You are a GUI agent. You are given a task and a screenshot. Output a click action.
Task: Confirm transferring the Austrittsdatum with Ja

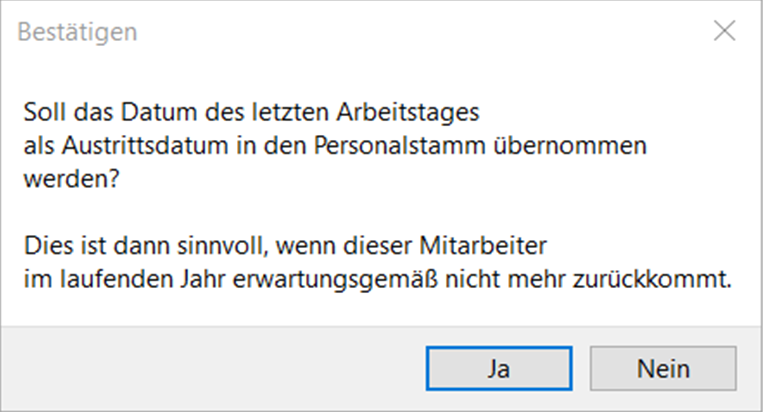point(499,368)
